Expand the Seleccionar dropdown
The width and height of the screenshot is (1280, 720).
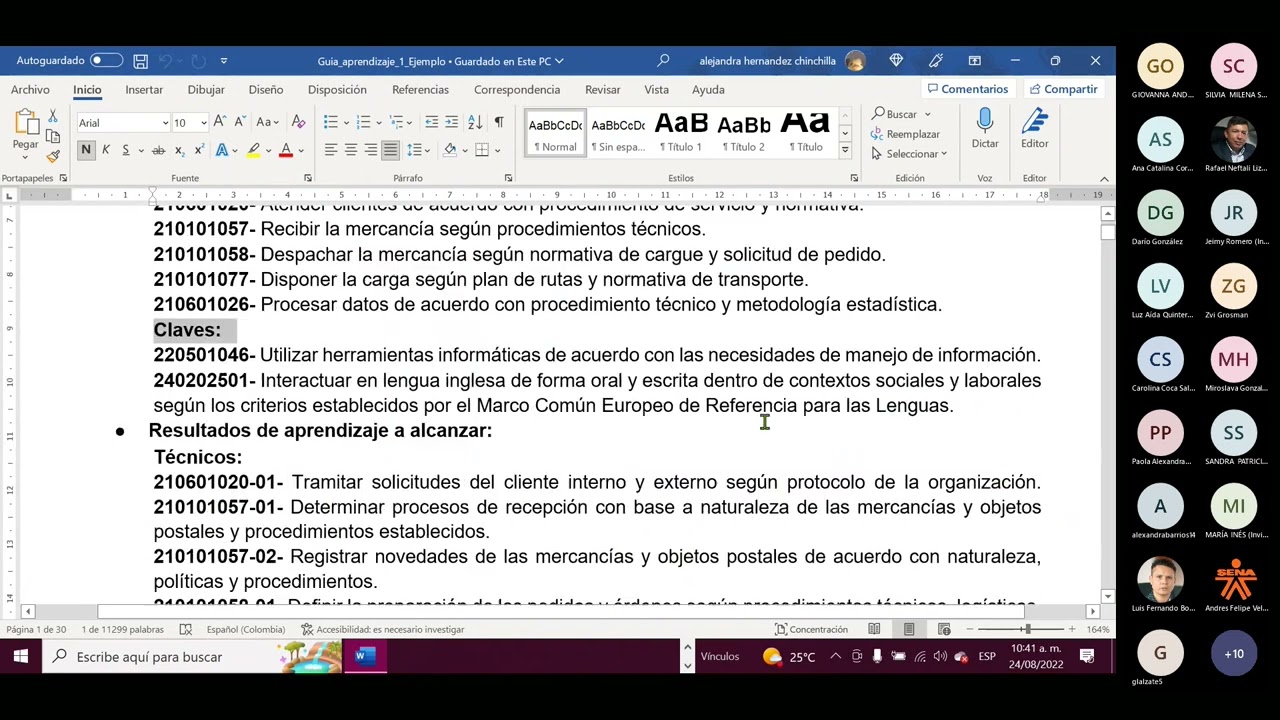[x=944, y=154]
